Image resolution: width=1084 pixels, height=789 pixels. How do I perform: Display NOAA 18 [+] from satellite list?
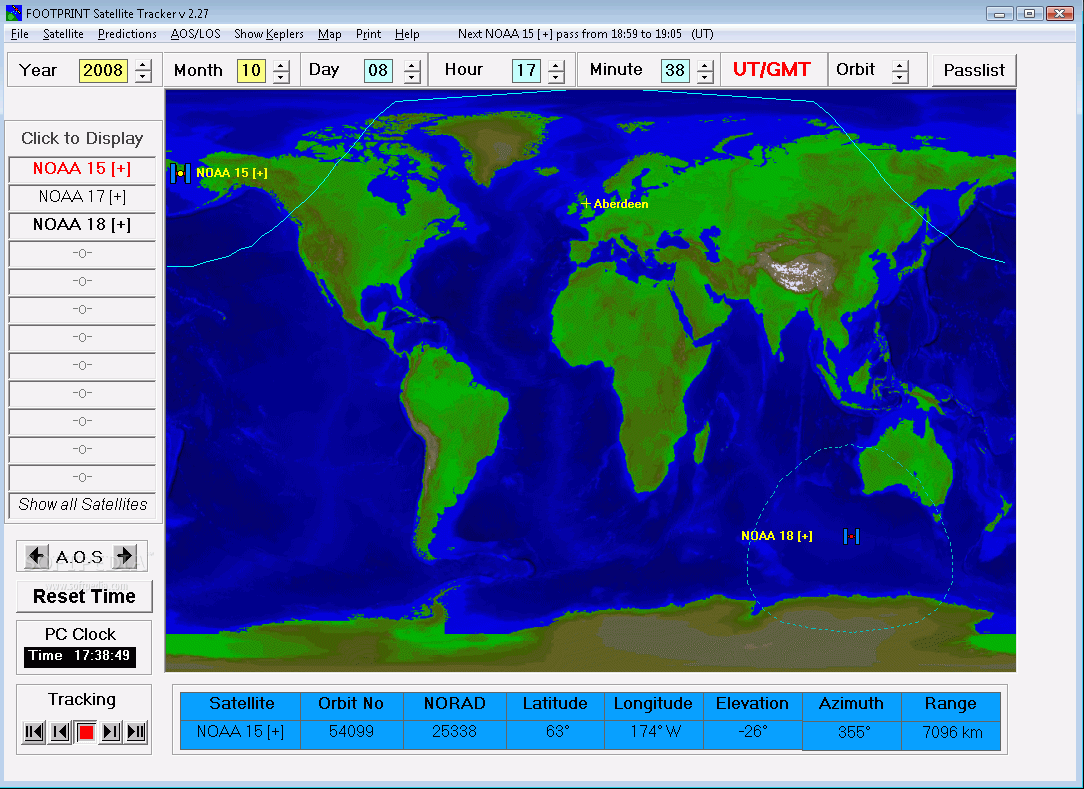click(82, 225)
